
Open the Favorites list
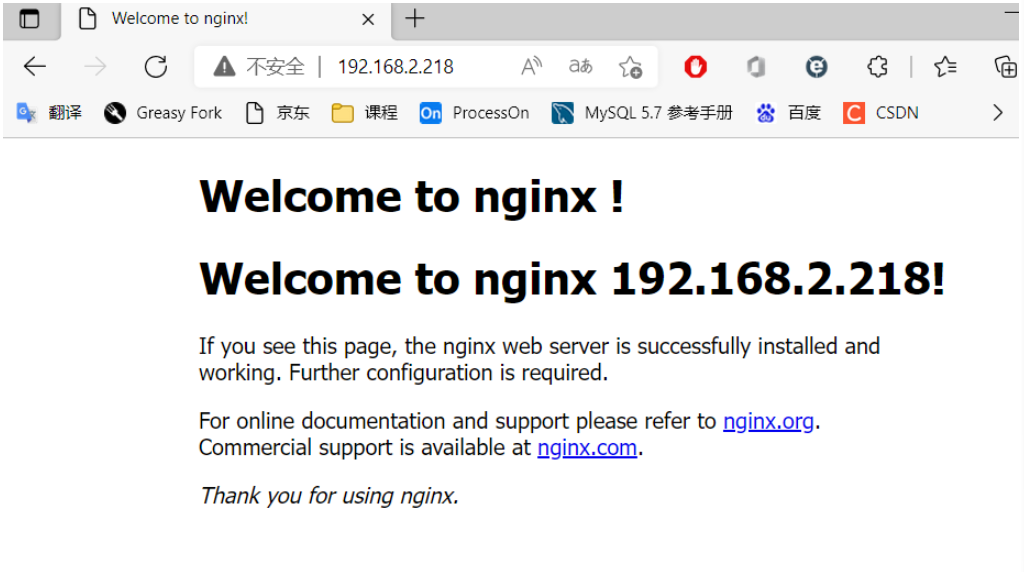[x=945, y=66]
